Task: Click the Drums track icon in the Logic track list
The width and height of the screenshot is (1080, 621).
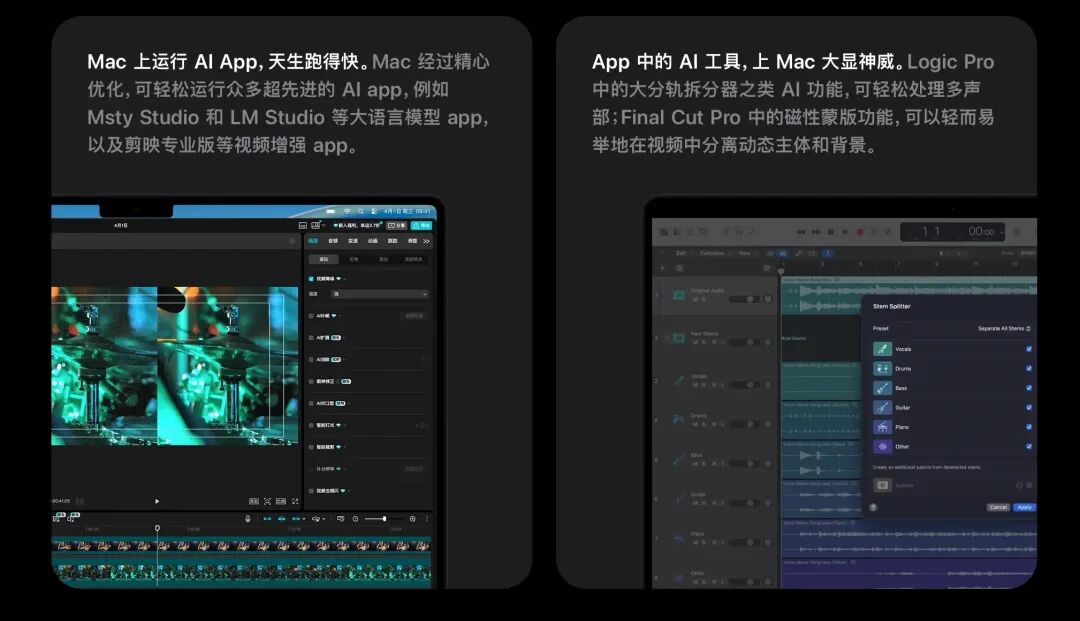Action: [678, 419]
